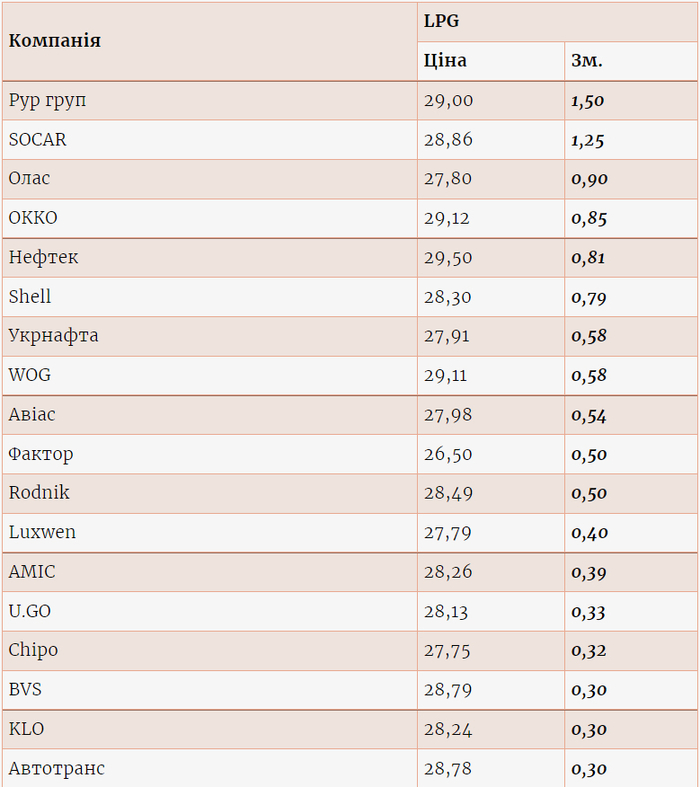Viewport: 700px width, 787px height.
Task: Click the Автотранс price 28,78
Action: [448, 769]
